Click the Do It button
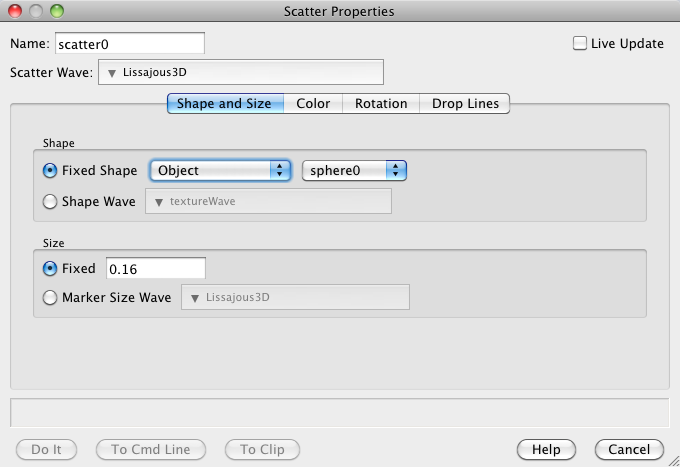 tap(47, 449)
